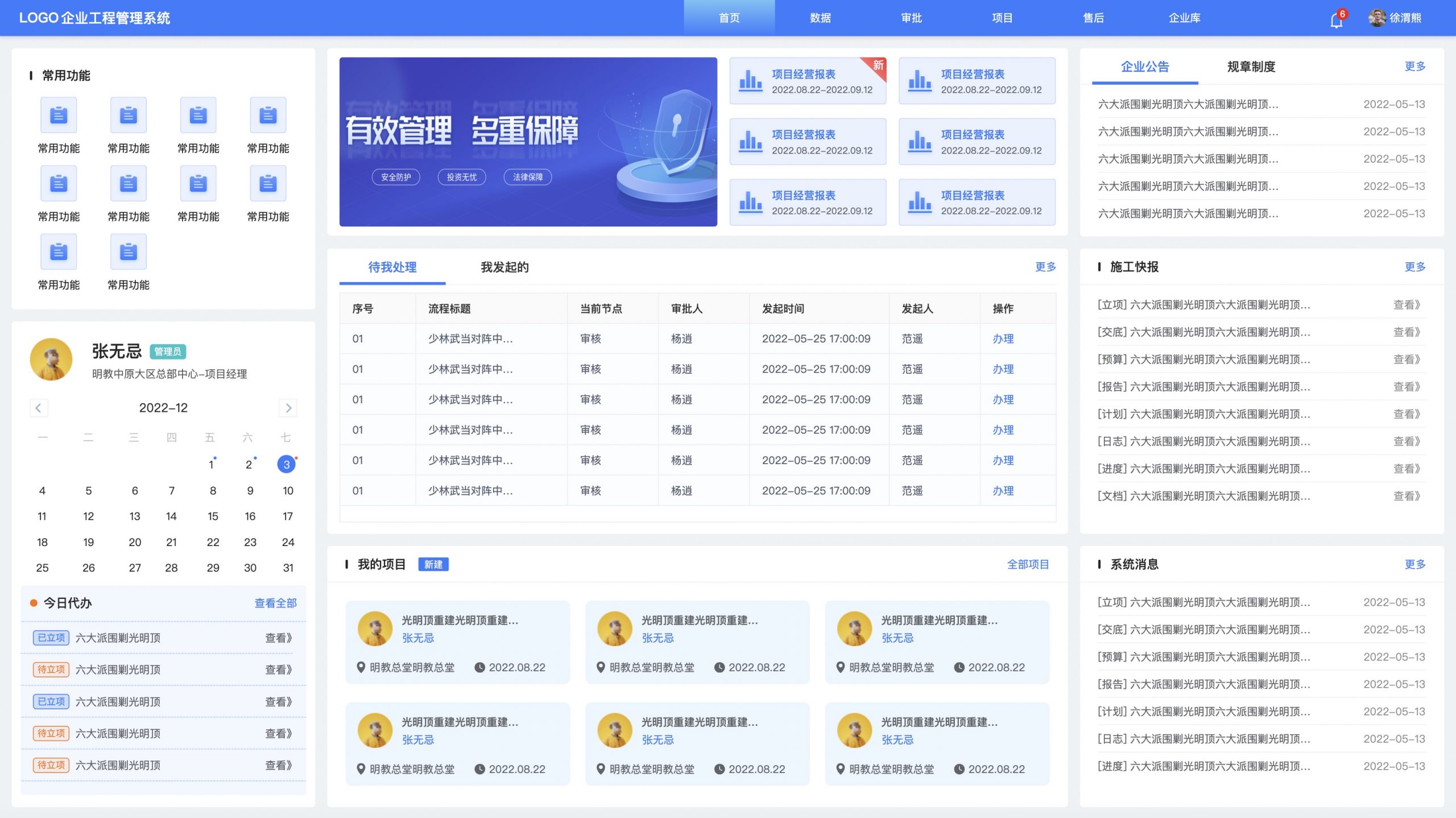Image resolution: width=1456 pixels, height=818 pixels.
Task: Click 查看 on the last 待立项 todo row
Action: click(x=279, y=766)
